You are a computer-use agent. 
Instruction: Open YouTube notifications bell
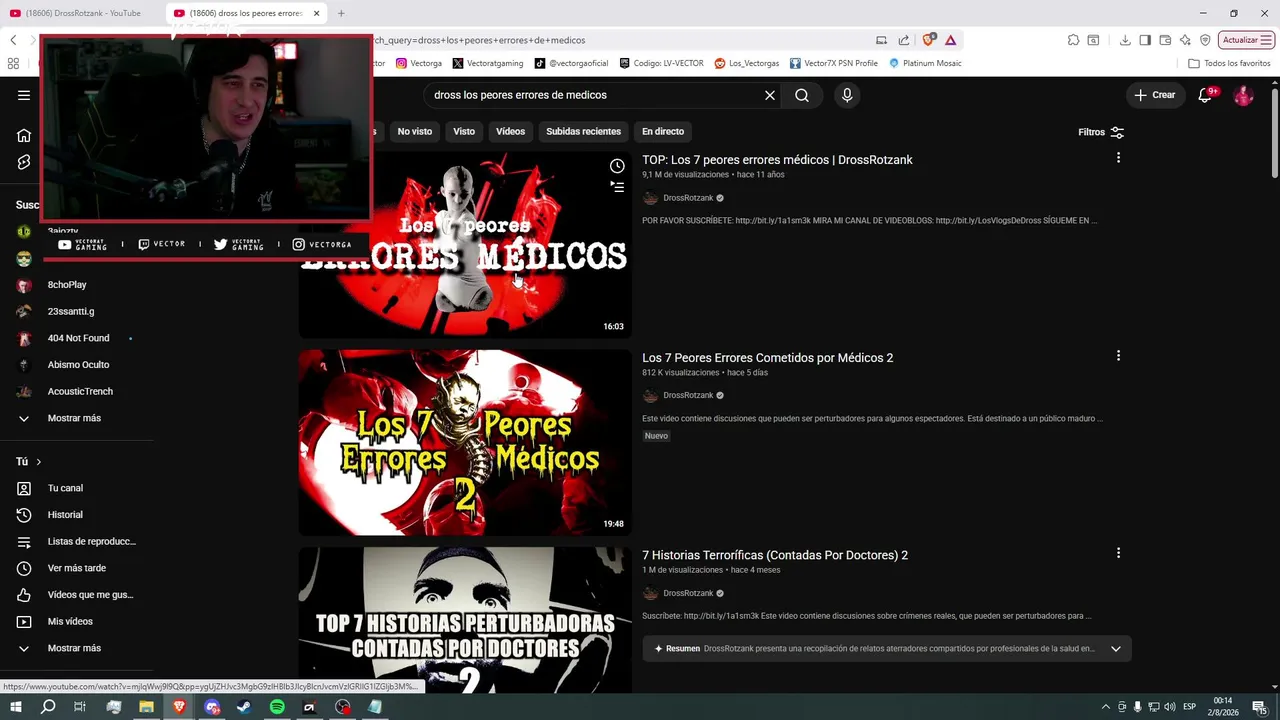[1205, 95]
